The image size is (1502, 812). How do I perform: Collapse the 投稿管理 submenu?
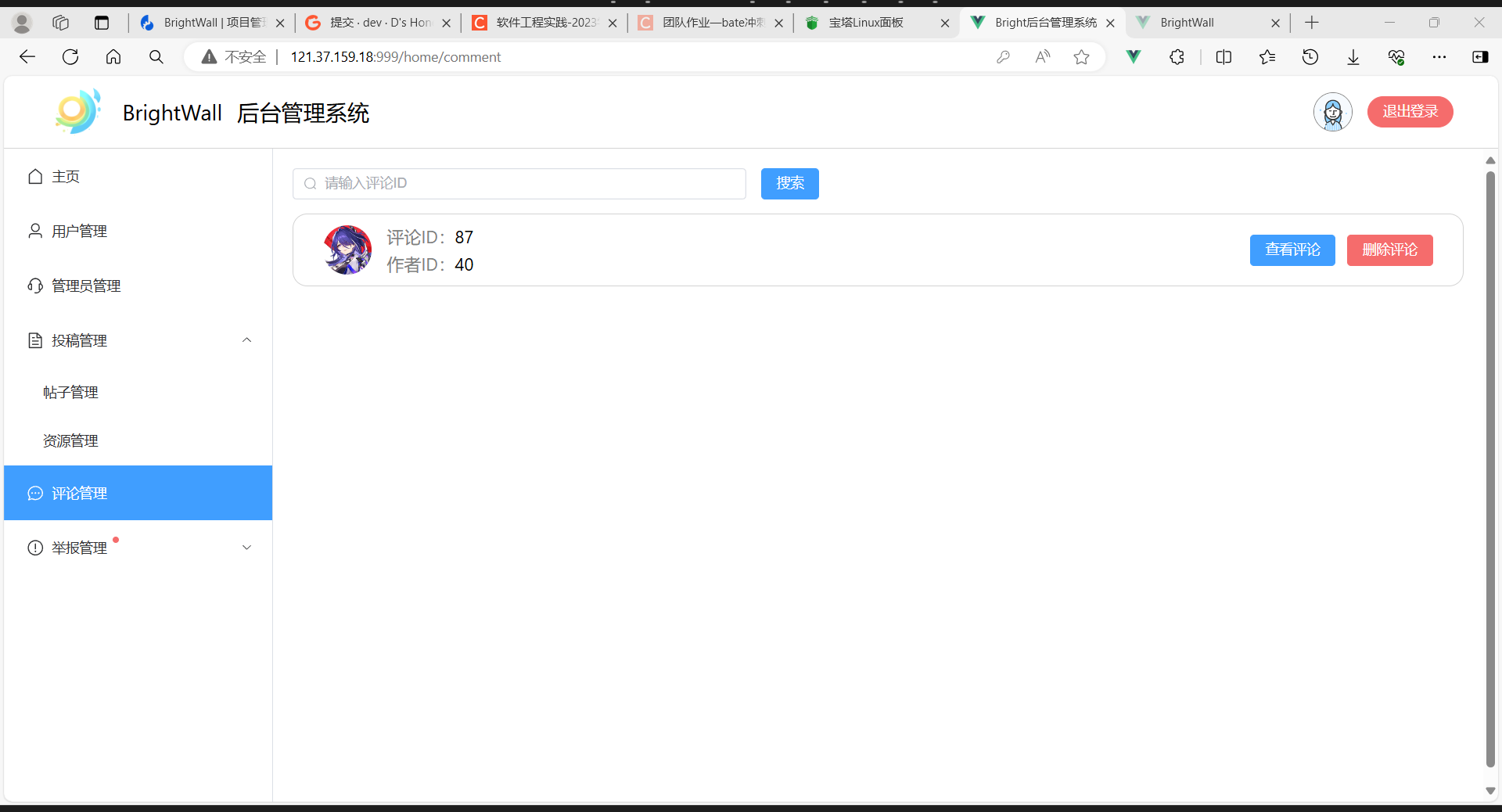pos(247,340)
